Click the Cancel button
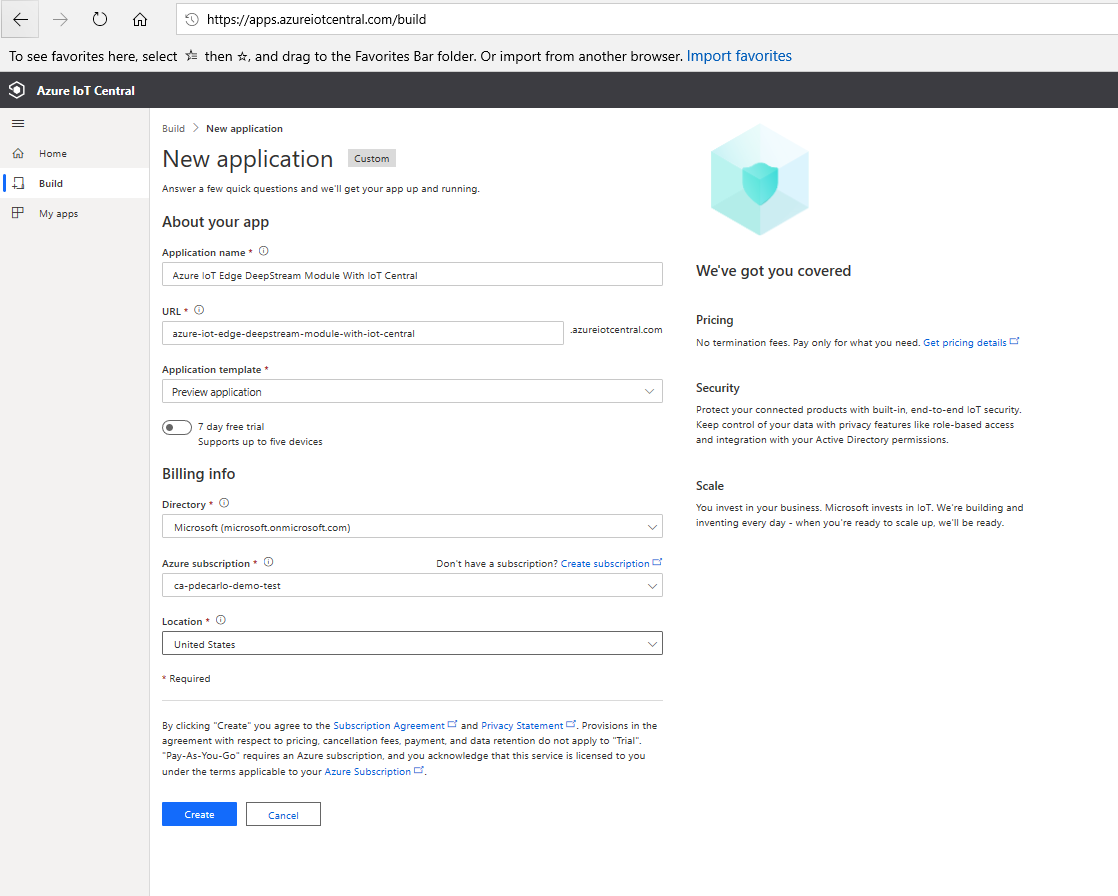 click(283, 814)
